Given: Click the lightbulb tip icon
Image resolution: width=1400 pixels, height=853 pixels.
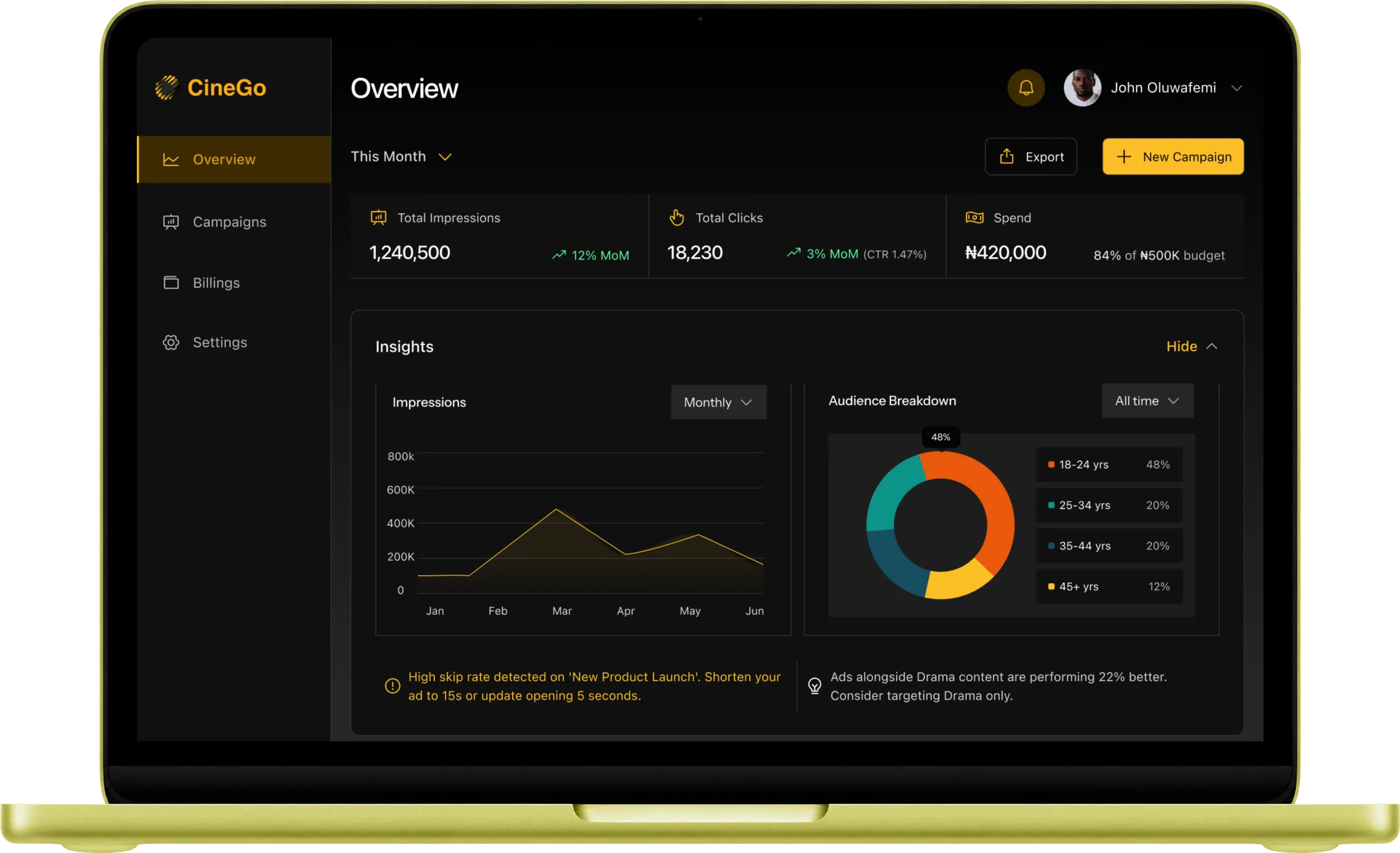Looking at the screenshot, I should (x=814, y=686).
